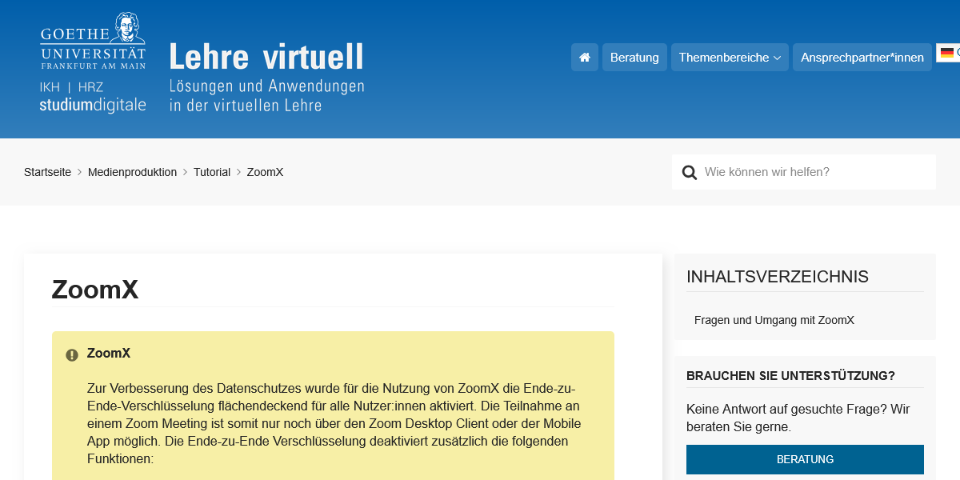Click 'Keine Antwort auf gesuchte Frage?' text

(787, 408)
